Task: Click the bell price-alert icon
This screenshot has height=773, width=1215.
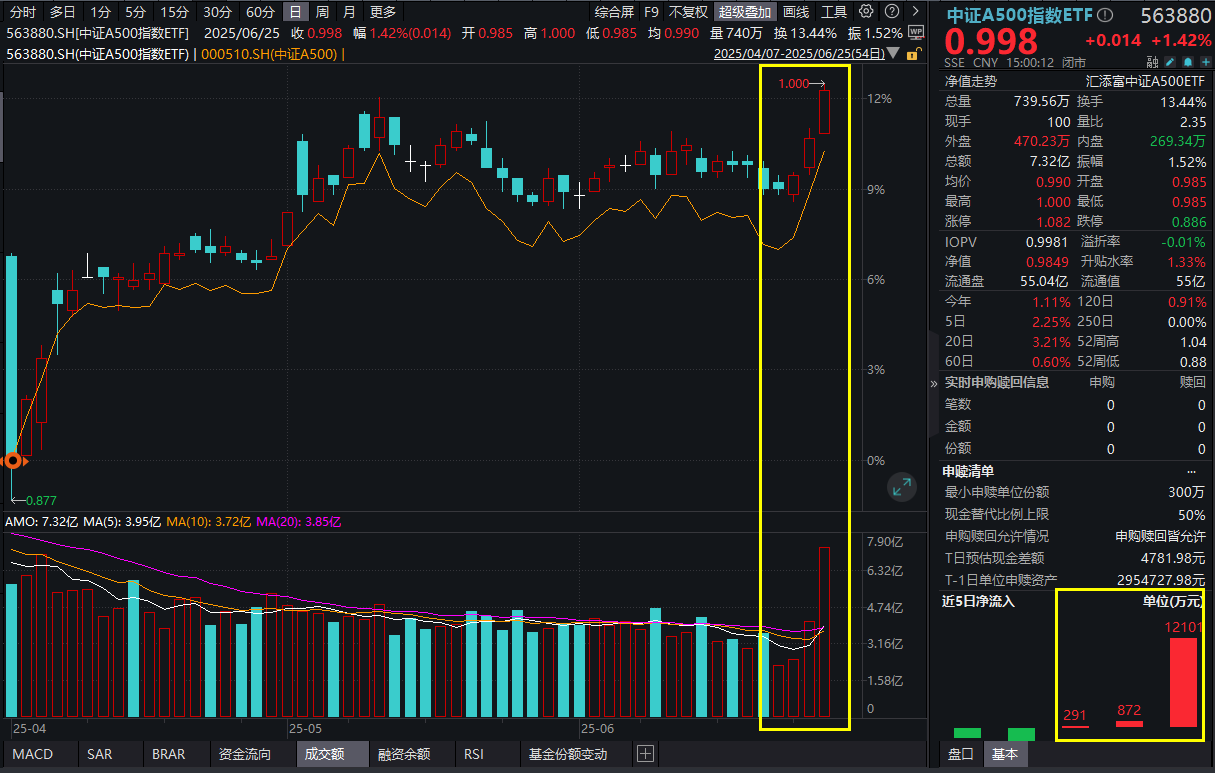Action: tap(1187, 60)
